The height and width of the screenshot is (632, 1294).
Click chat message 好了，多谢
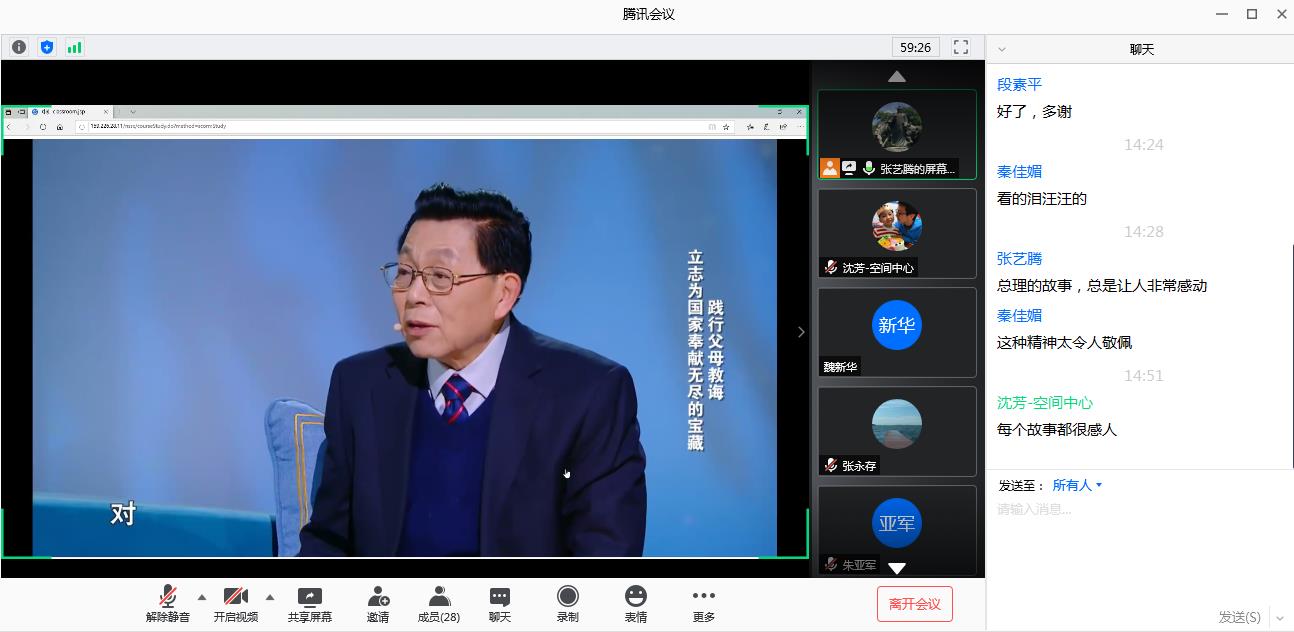pyautogui.click(x=1034, y=111)
